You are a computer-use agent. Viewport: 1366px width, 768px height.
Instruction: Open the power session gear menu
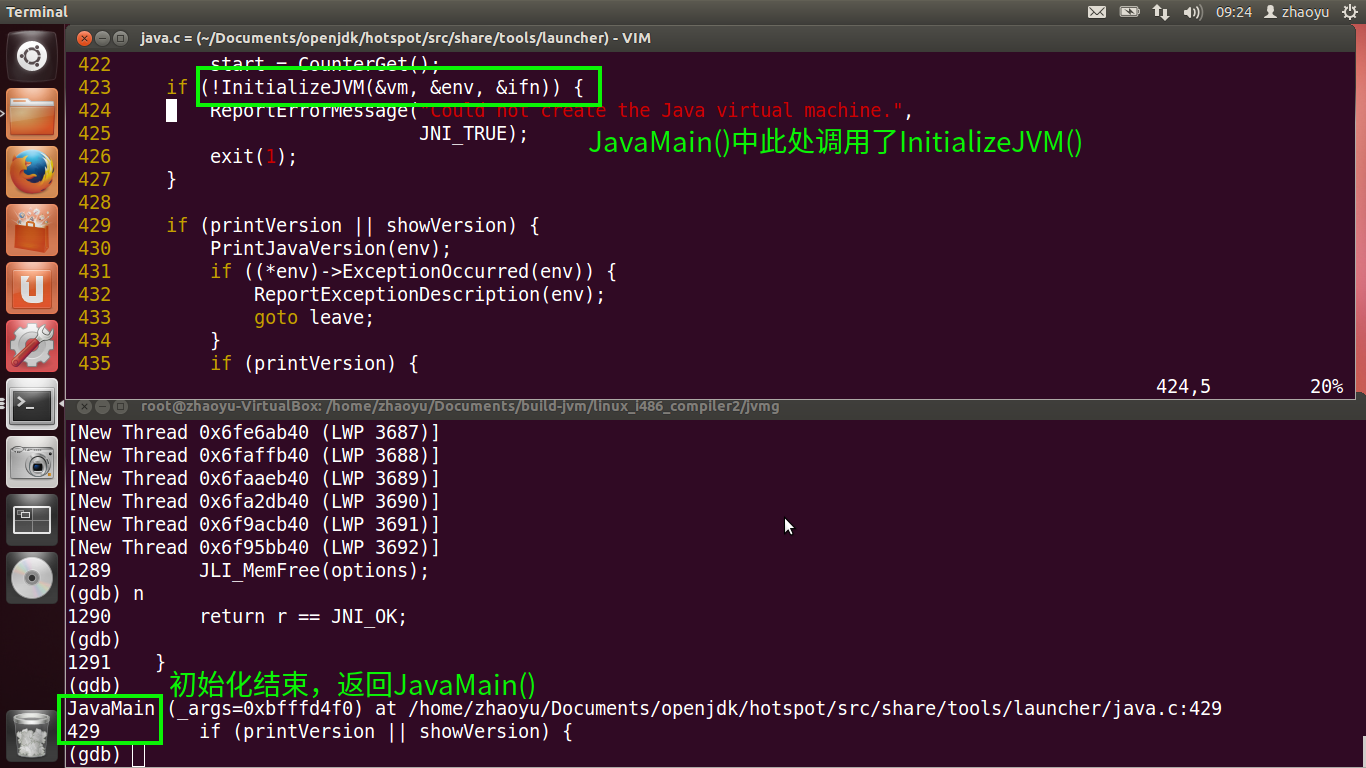click(x=1350, y=12)
